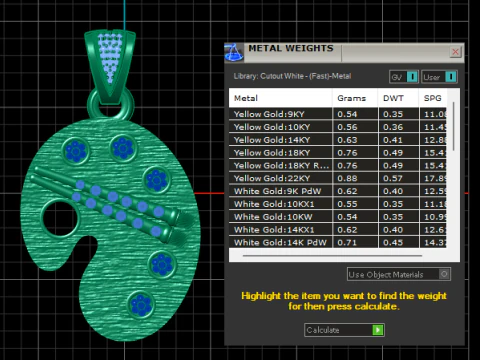Viewport: 480px width, 360px height.
Task: Sort by the Grams column header
Action: pyautogui.click(x=355, y=98)
